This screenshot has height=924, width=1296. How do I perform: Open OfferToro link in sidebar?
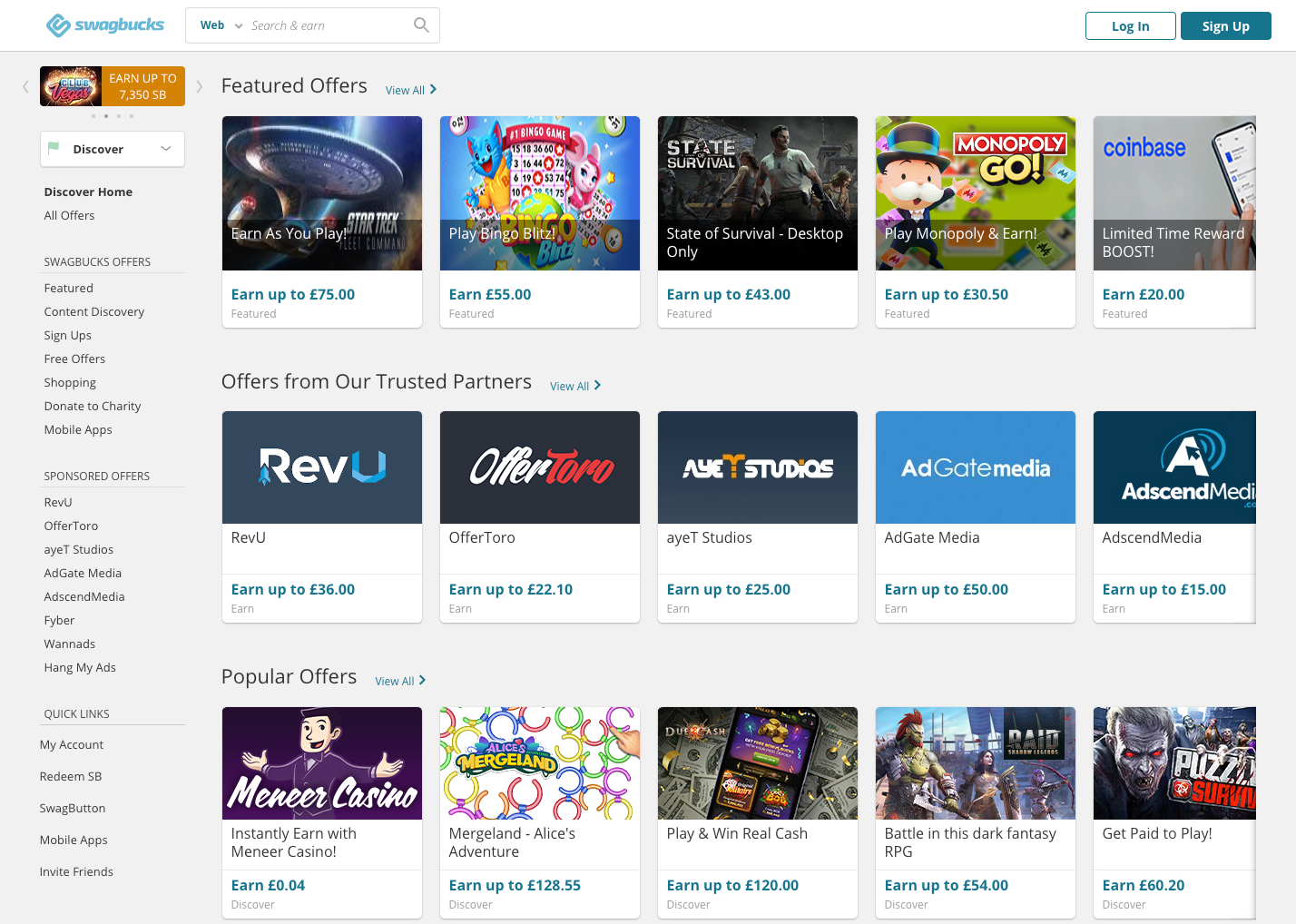coord(71,526)
